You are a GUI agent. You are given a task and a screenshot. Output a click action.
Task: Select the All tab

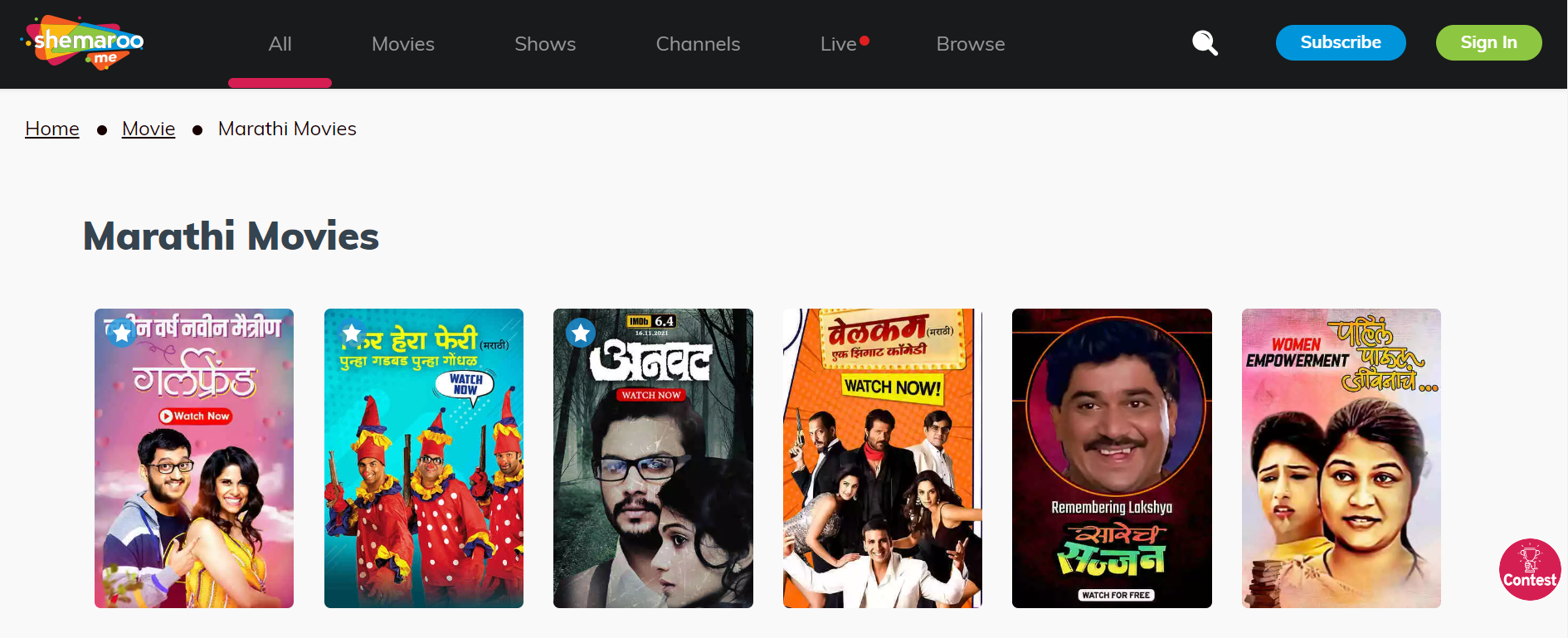(280, 44)
